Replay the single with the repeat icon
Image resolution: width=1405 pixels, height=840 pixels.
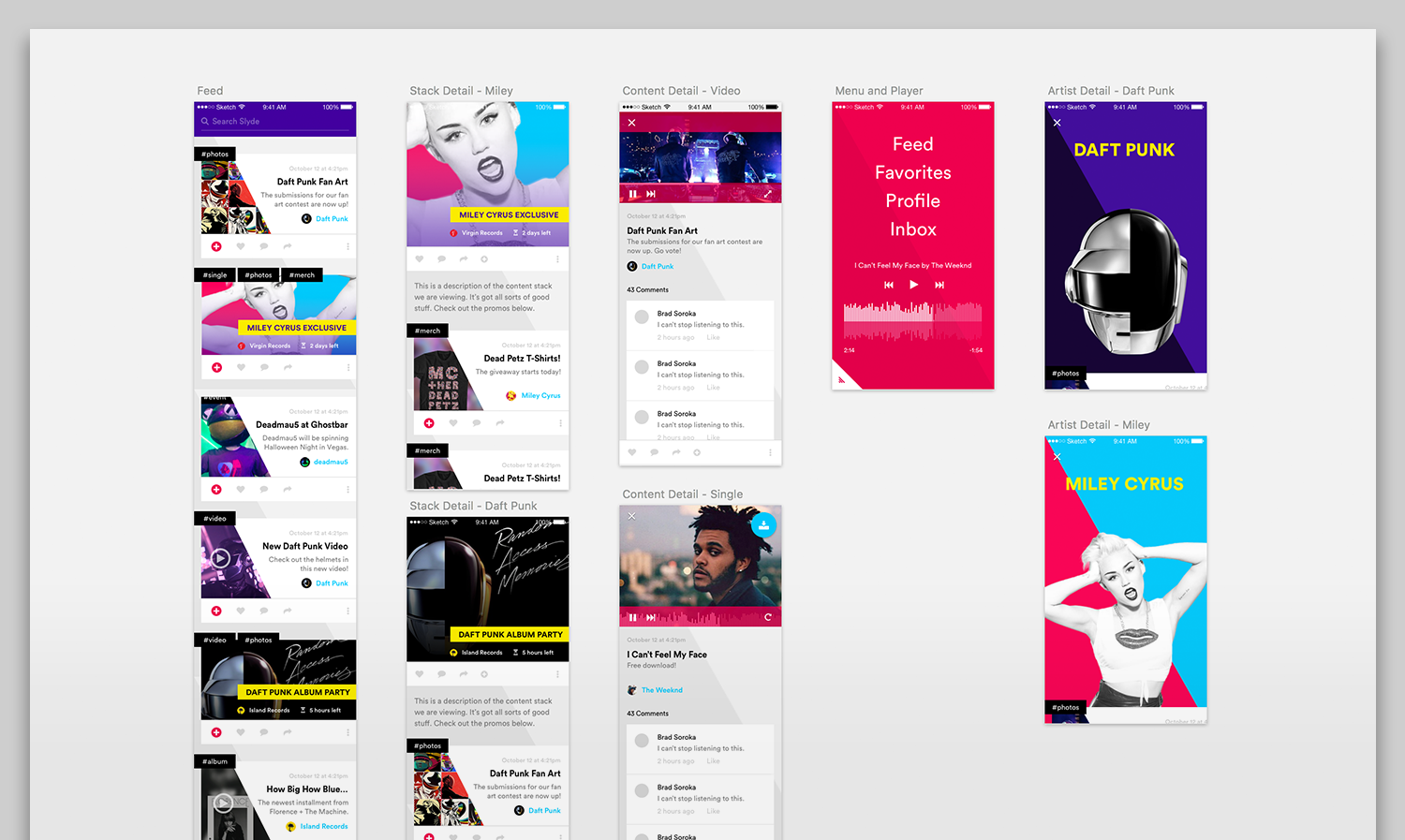[768, 617]
